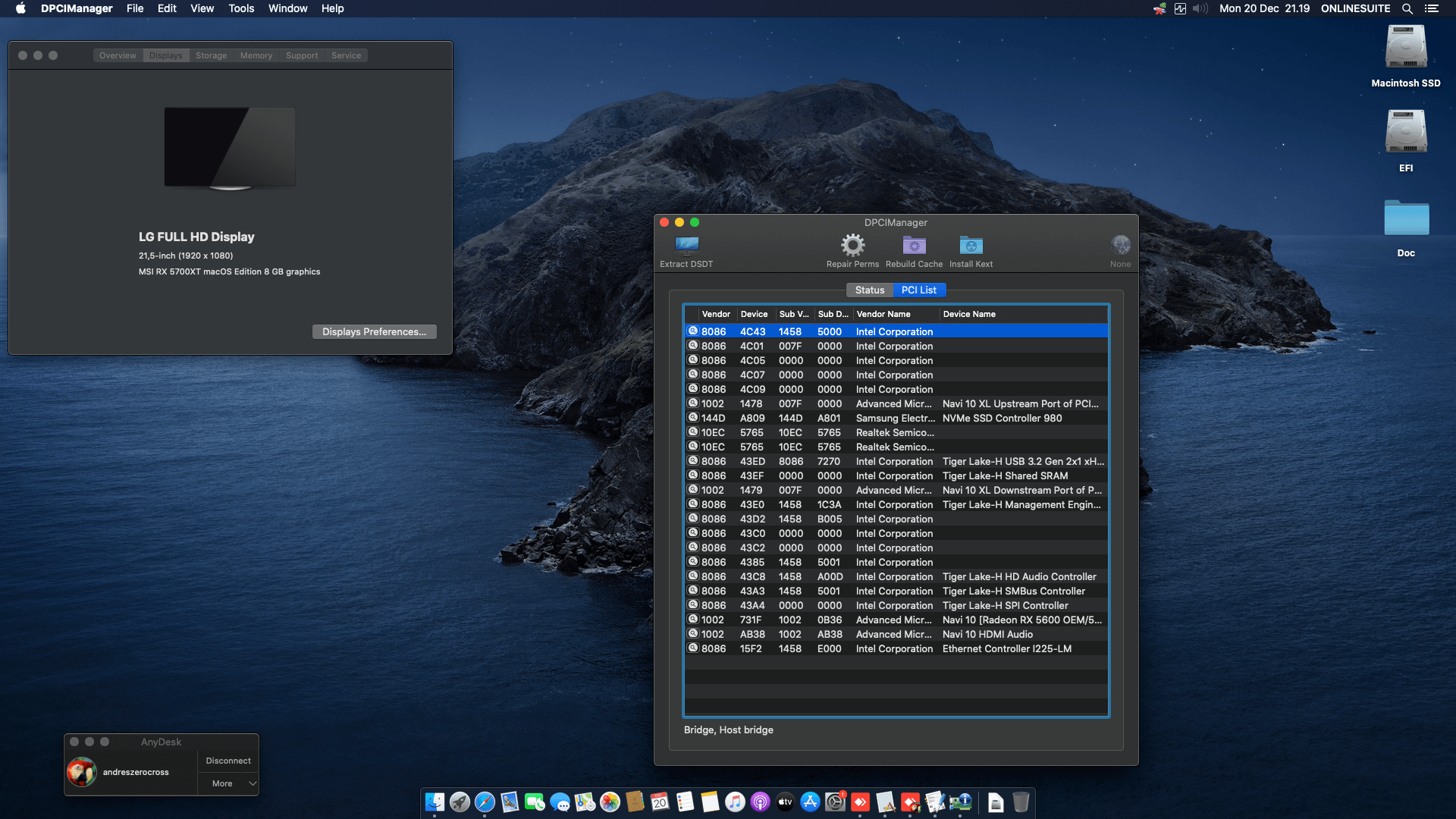Open the EFI drive icon on desktop
Viewport: 1456px width, 819px height.
click(1406, 133)
